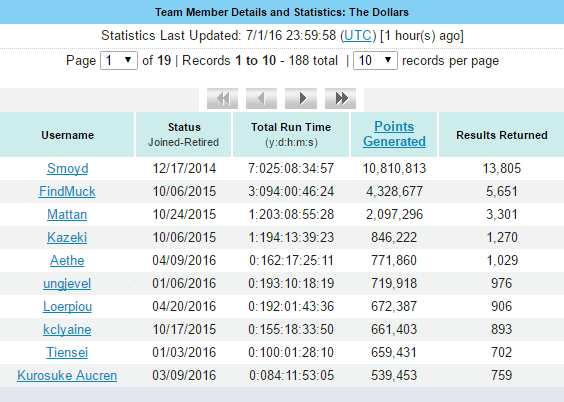Image resolution: width=564 pixels, height=402 pixels.
Task: Open Loerpiou's member link
Action: click(67, 306)
